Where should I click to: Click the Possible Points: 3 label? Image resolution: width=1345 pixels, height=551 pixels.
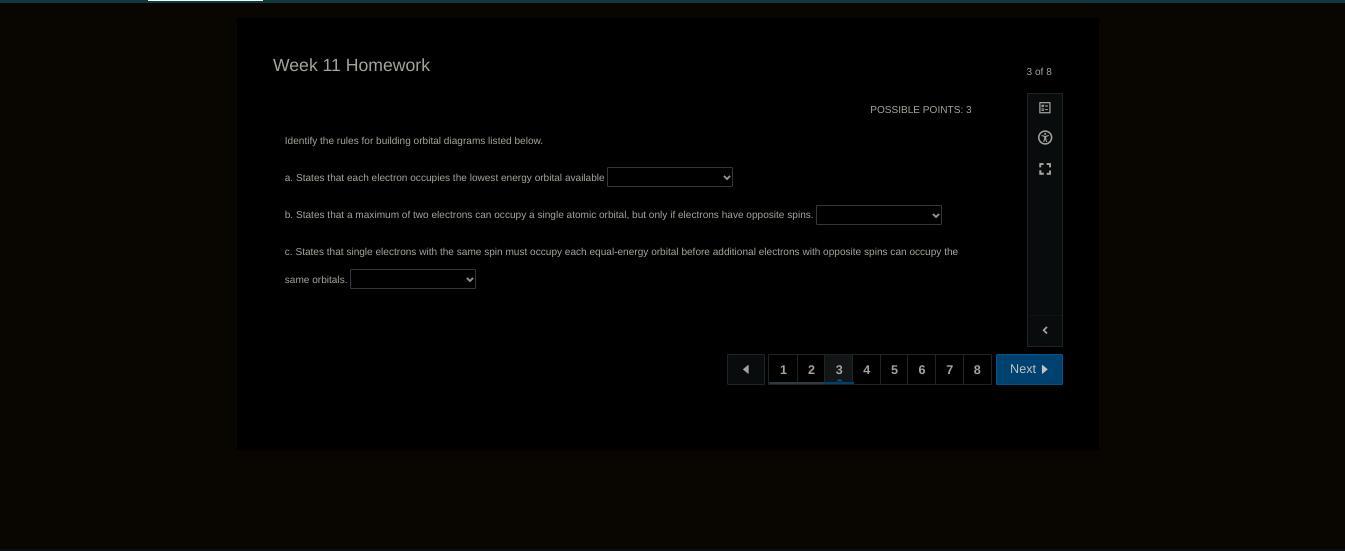click(x=920, y=110)
